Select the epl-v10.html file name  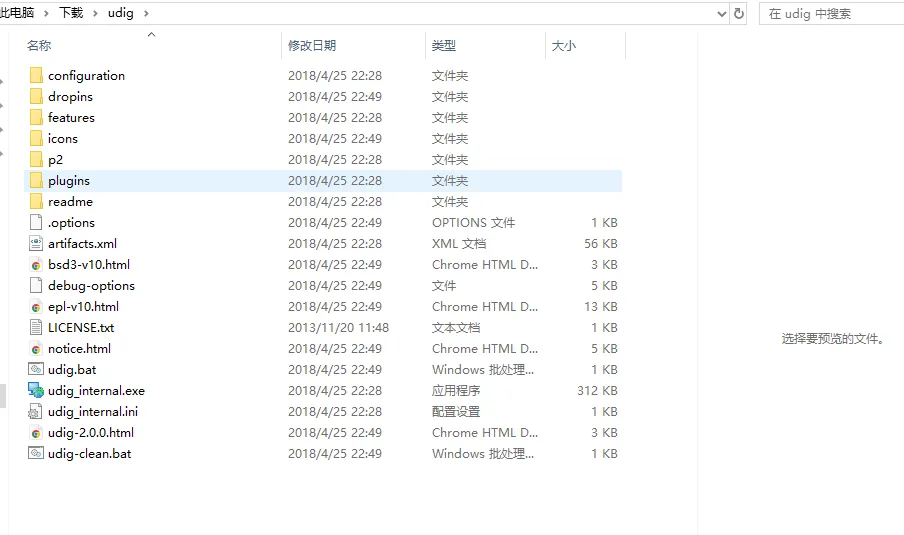pos(84,307)
